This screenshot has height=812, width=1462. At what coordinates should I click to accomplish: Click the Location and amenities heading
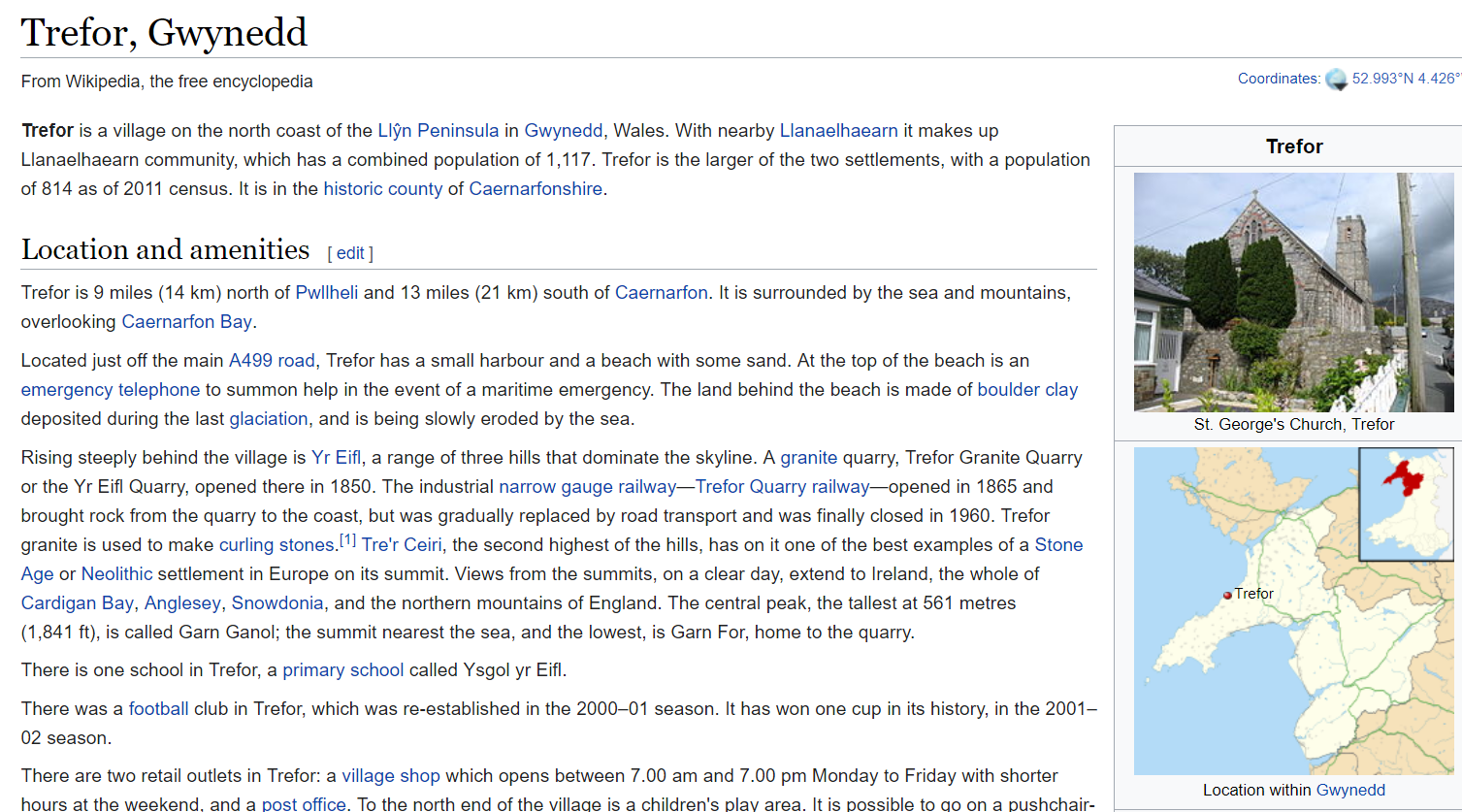(x=166, y=249)
